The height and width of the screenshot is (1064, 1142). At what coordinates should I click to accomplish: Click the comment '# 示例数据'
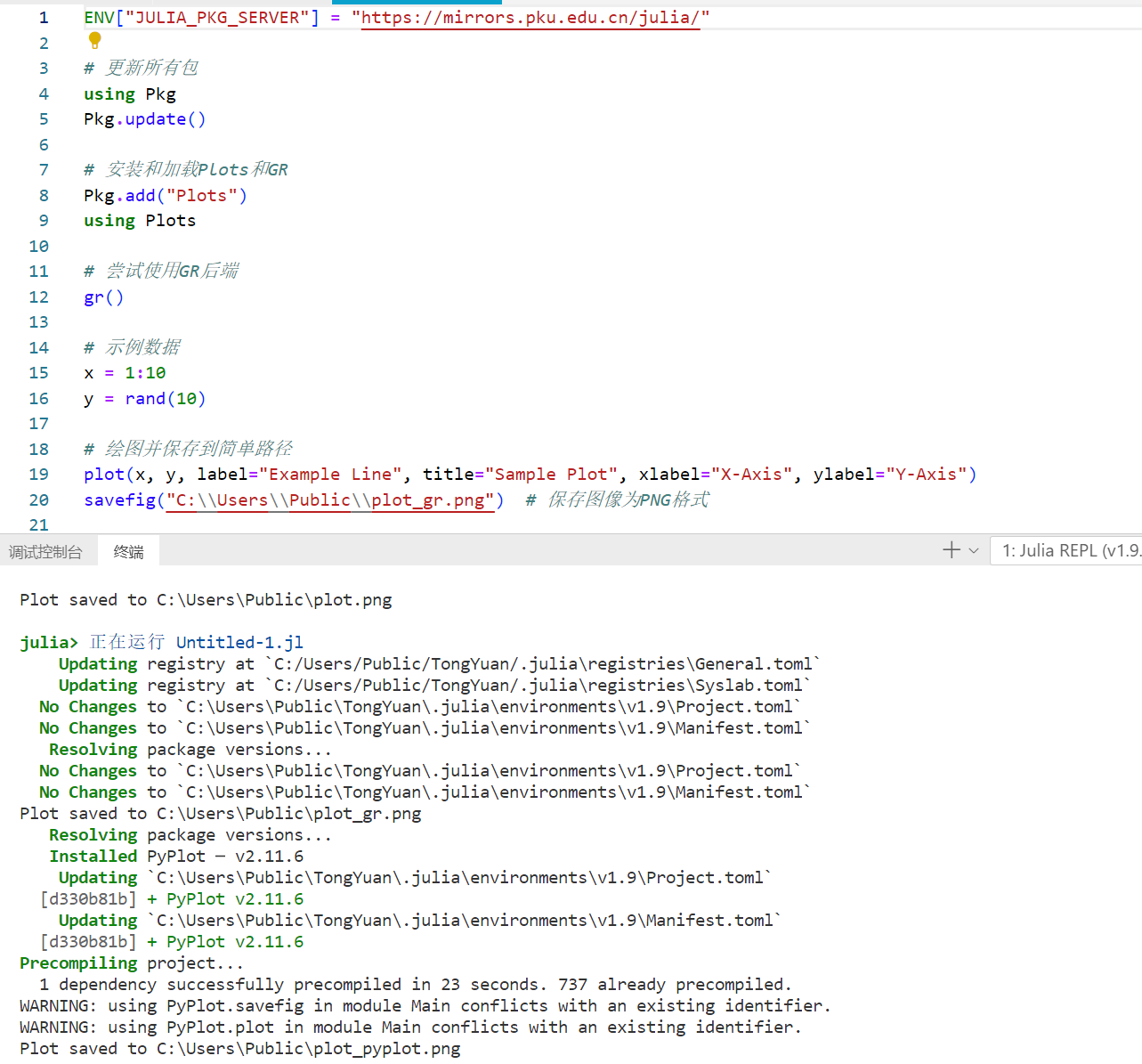[132, 348]
